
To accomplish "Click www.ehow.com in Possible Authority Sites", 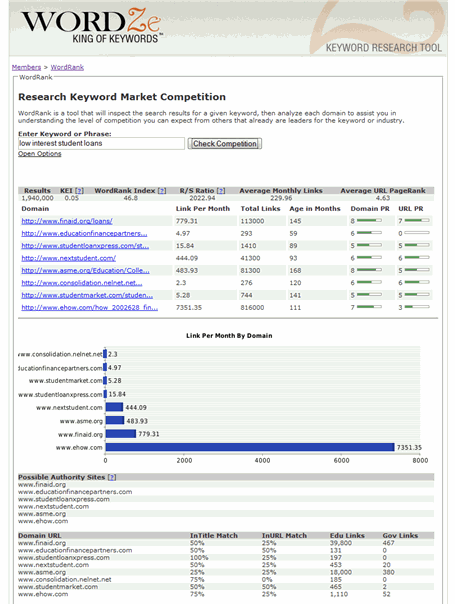I will click(x=43, y=521).
